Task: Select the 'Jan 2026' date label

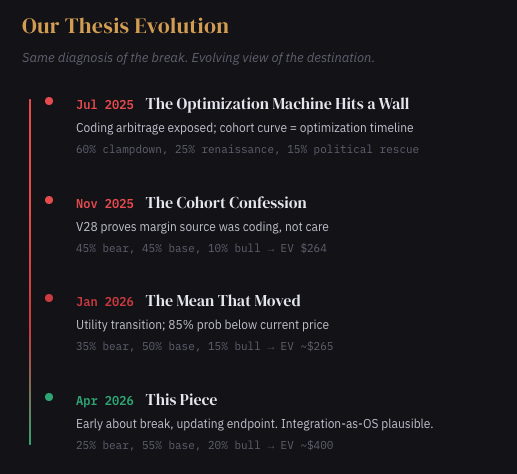Action: pyautogui.click(x=105, y=302)
